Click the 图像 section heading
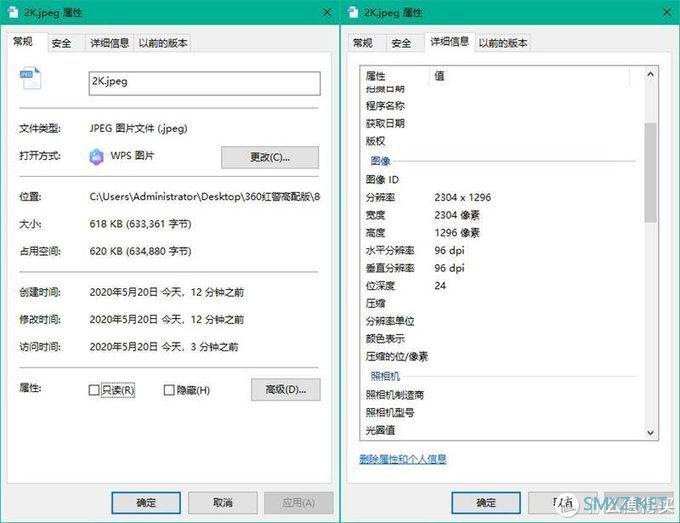Viewport: 680px width, 523px height. [x=380, y=161]
